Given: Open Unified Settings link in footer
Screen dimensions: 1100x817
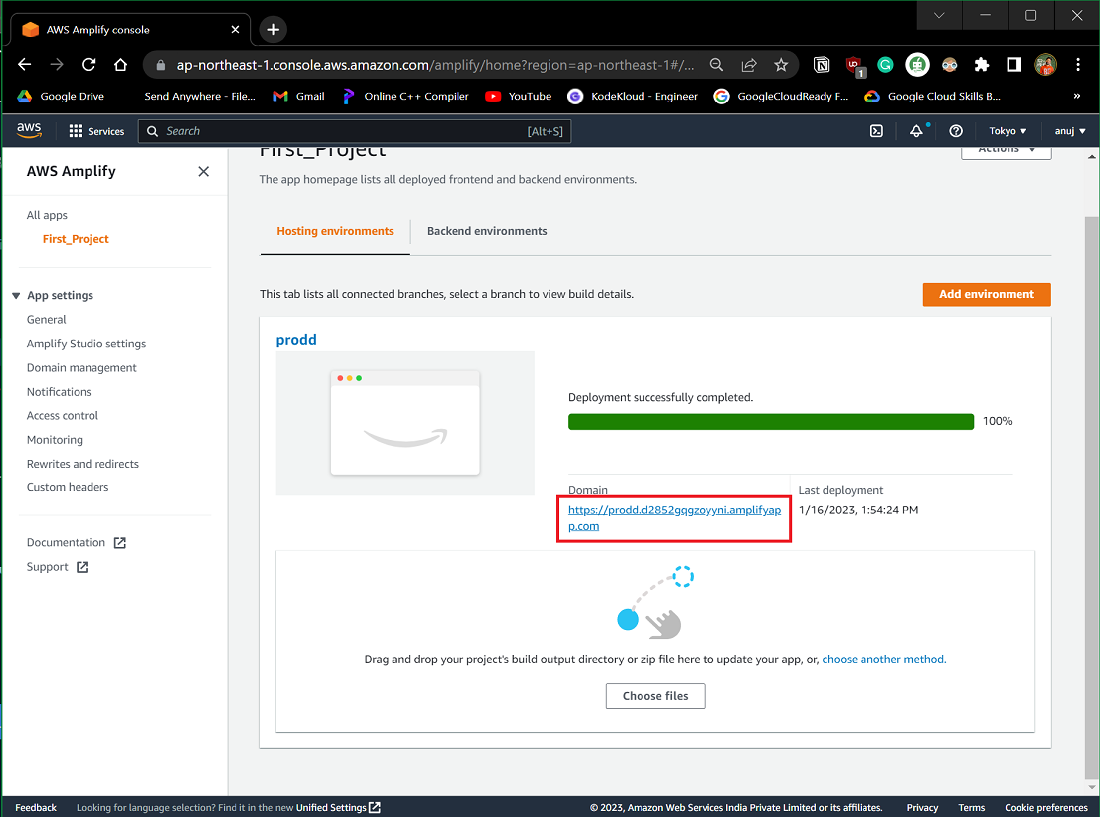Looking at the screenshot, I should pyautogui.click(x=338, y=808).
